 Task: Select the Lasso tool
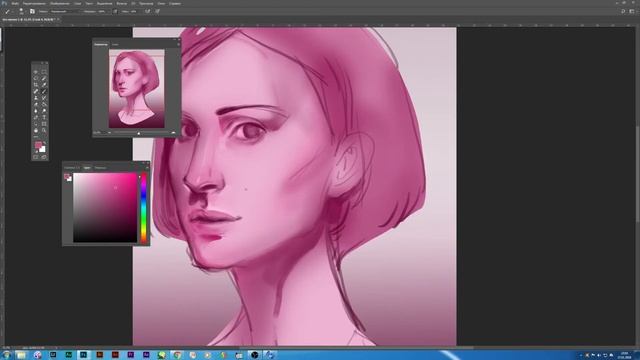click(x=36, y=78)
